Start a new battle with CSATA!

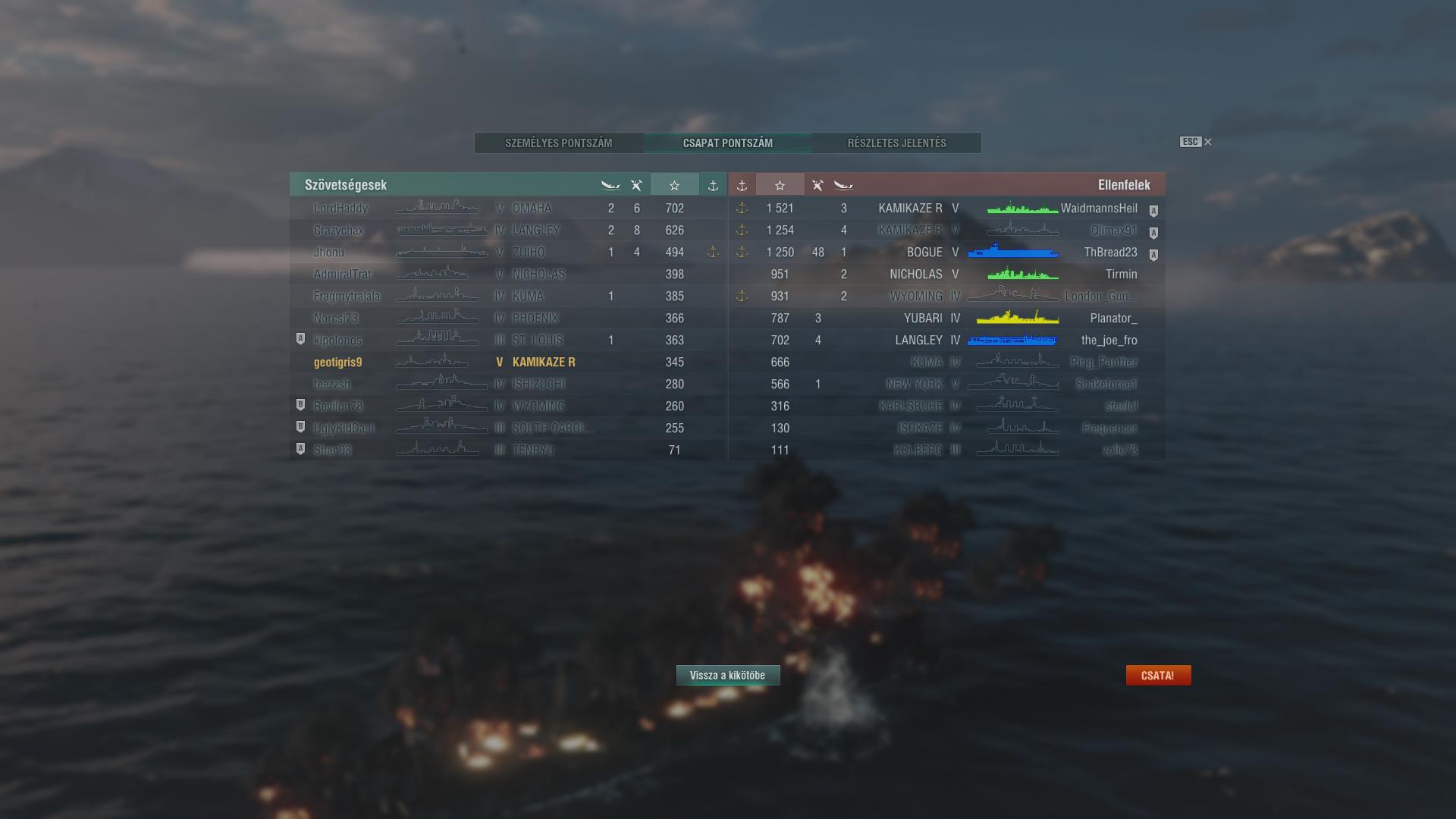coord(1158,675)
